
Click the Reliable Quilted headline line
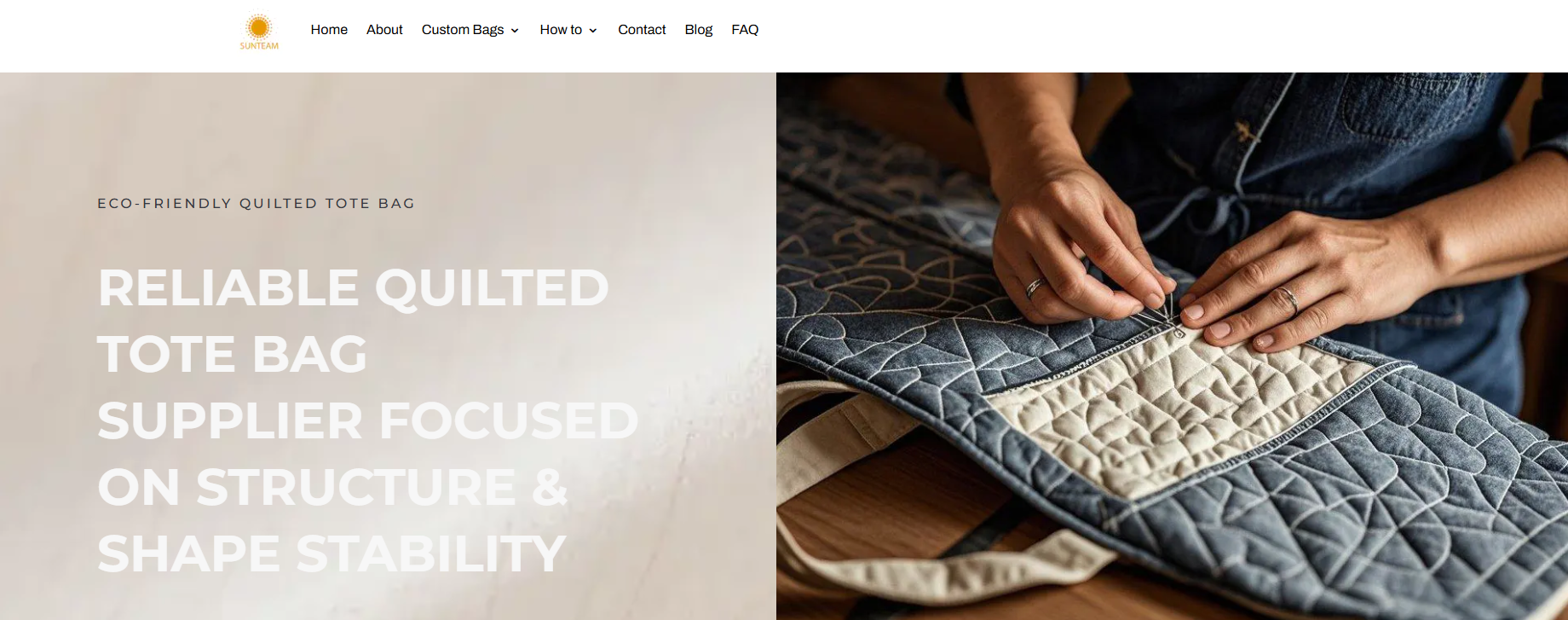[353, 287]
